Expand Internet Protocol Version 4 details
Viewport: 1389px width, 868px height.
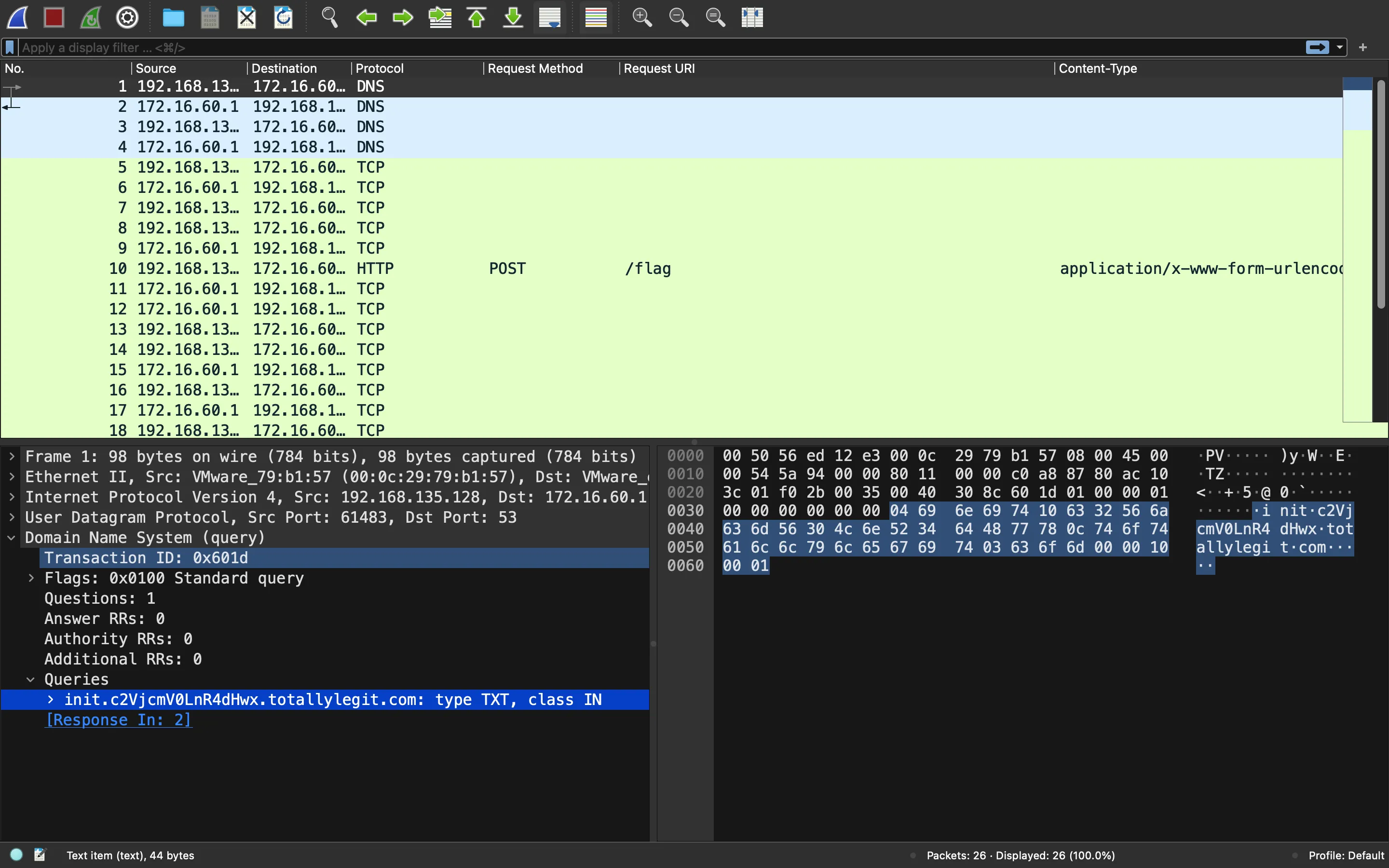coord(12,497)
